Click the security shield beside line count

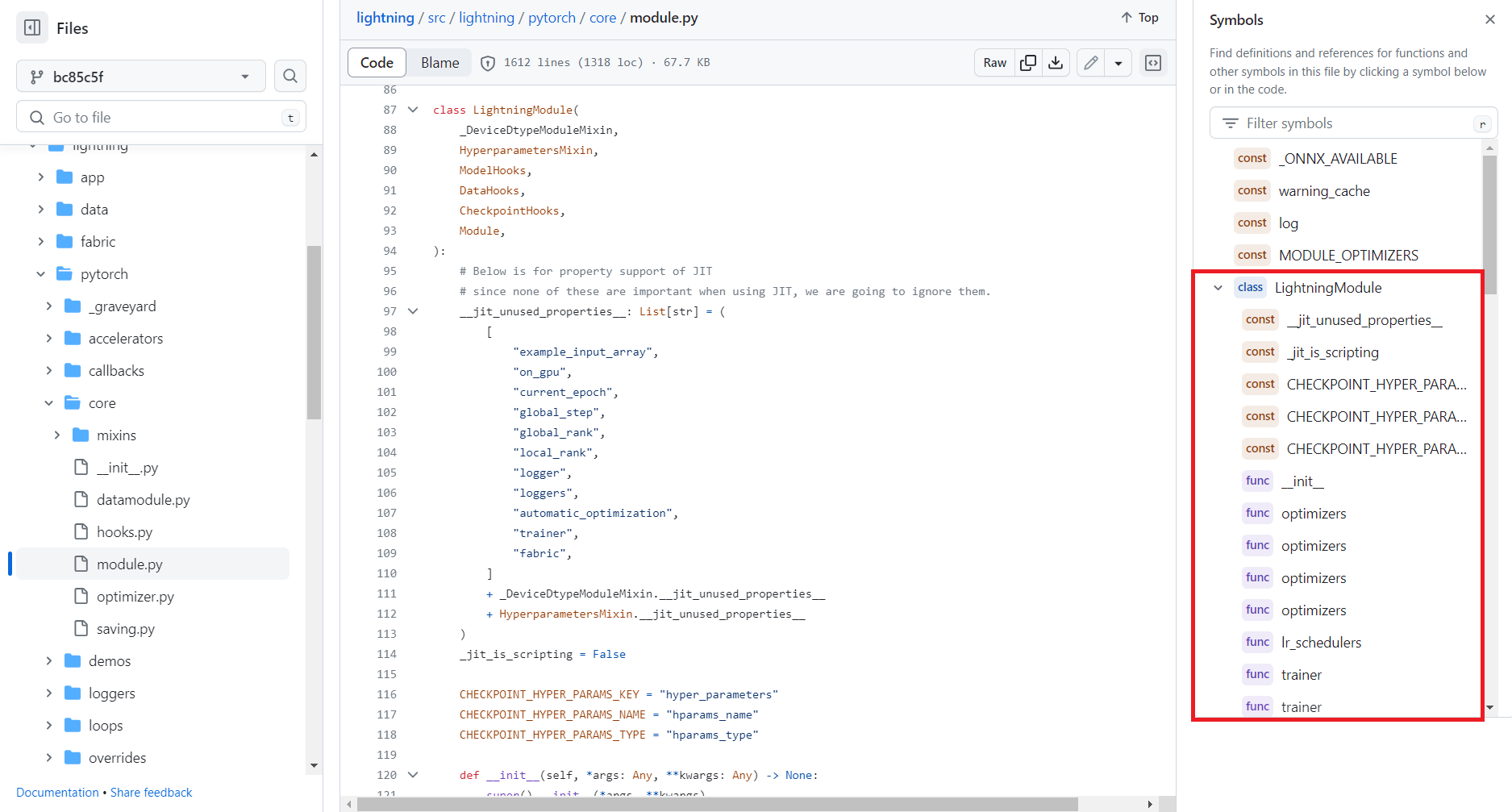[x=488, y=62]
